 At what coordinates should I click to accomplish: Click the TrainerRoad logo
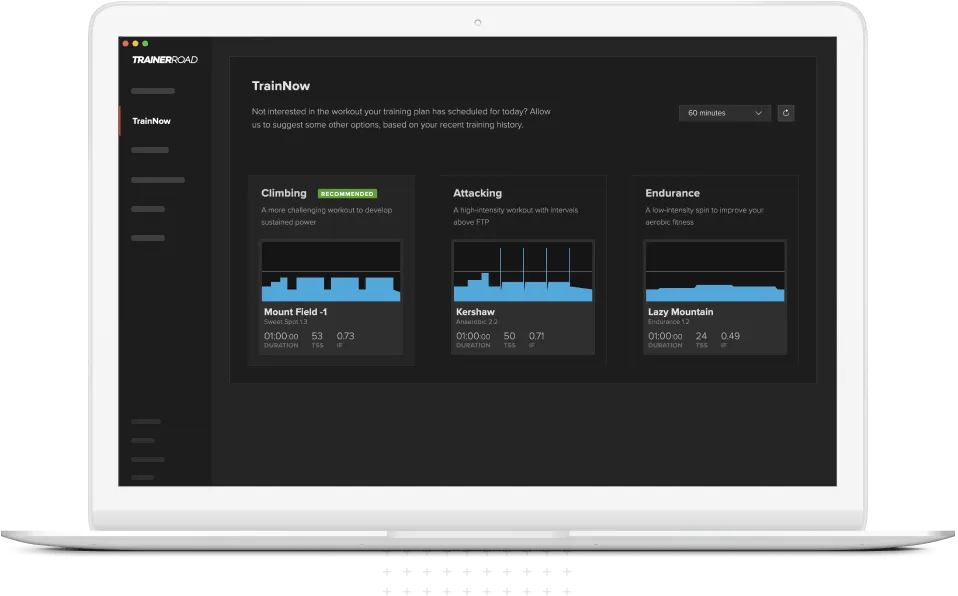(165, 60)
